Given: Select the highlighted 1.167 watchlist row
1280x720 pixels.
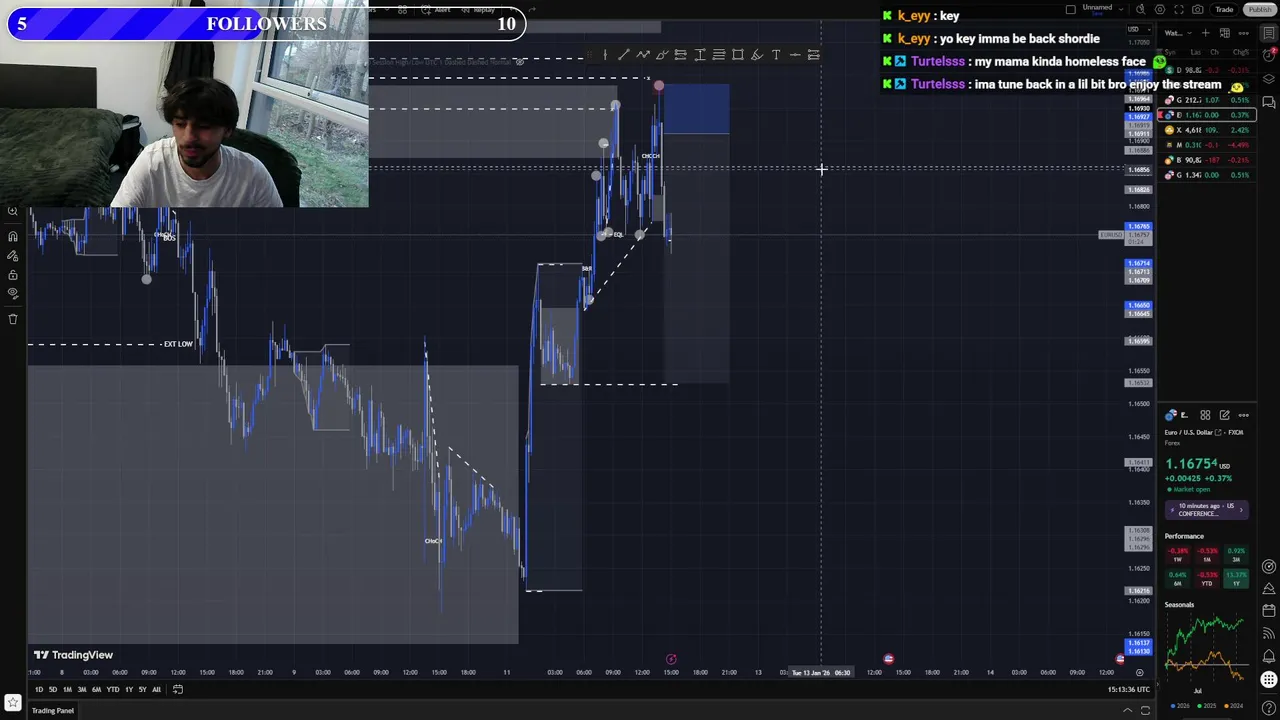Looking at the screenshot, I should [1207, 115].
